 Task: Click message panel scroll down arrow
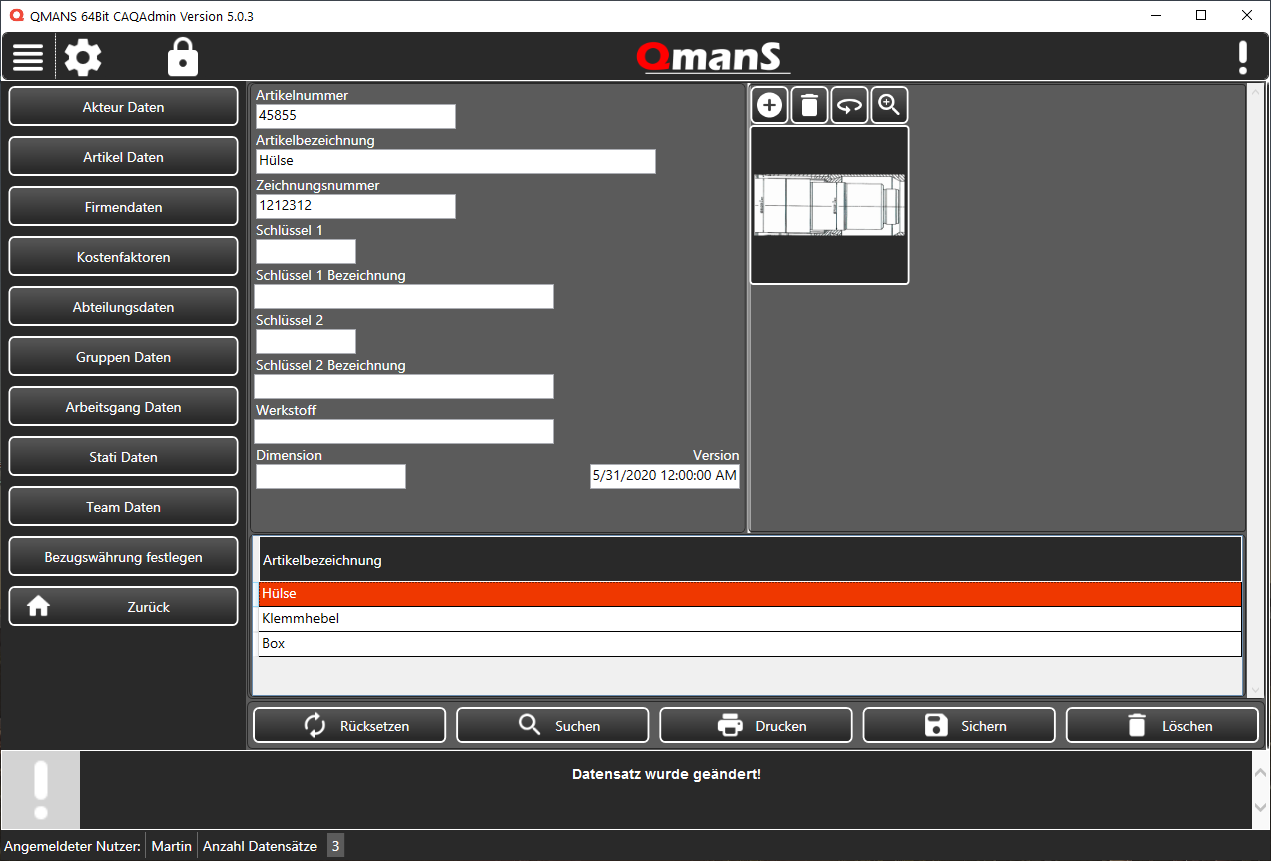click(x=1262, y=807)
